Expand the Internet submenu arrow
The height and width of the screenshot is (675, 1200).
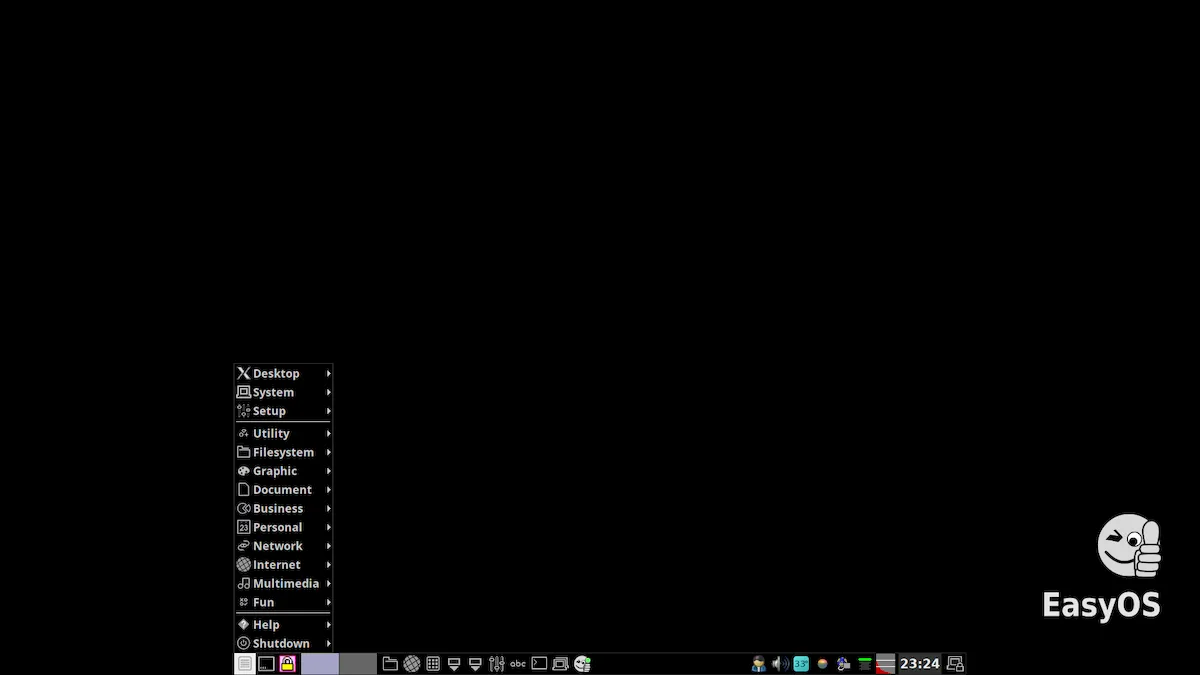coord(328,565)
